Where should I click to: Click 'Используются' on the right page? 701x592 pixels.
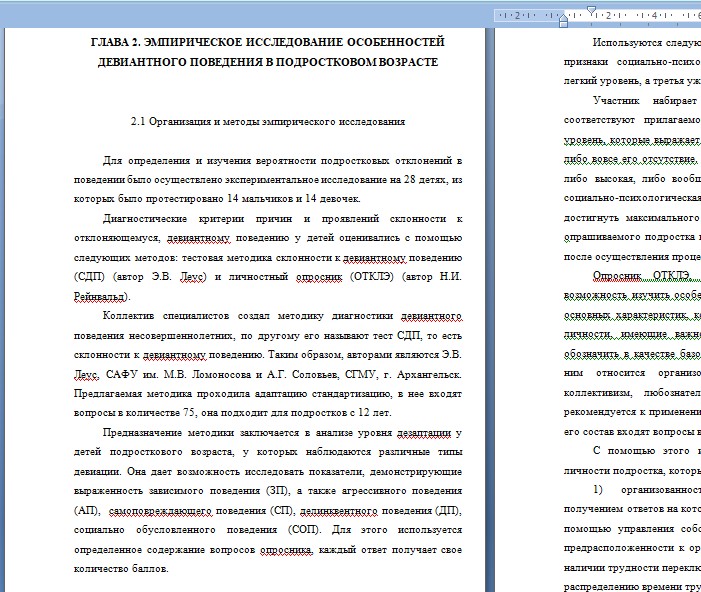pyautogui.click(x=627, y=42)
